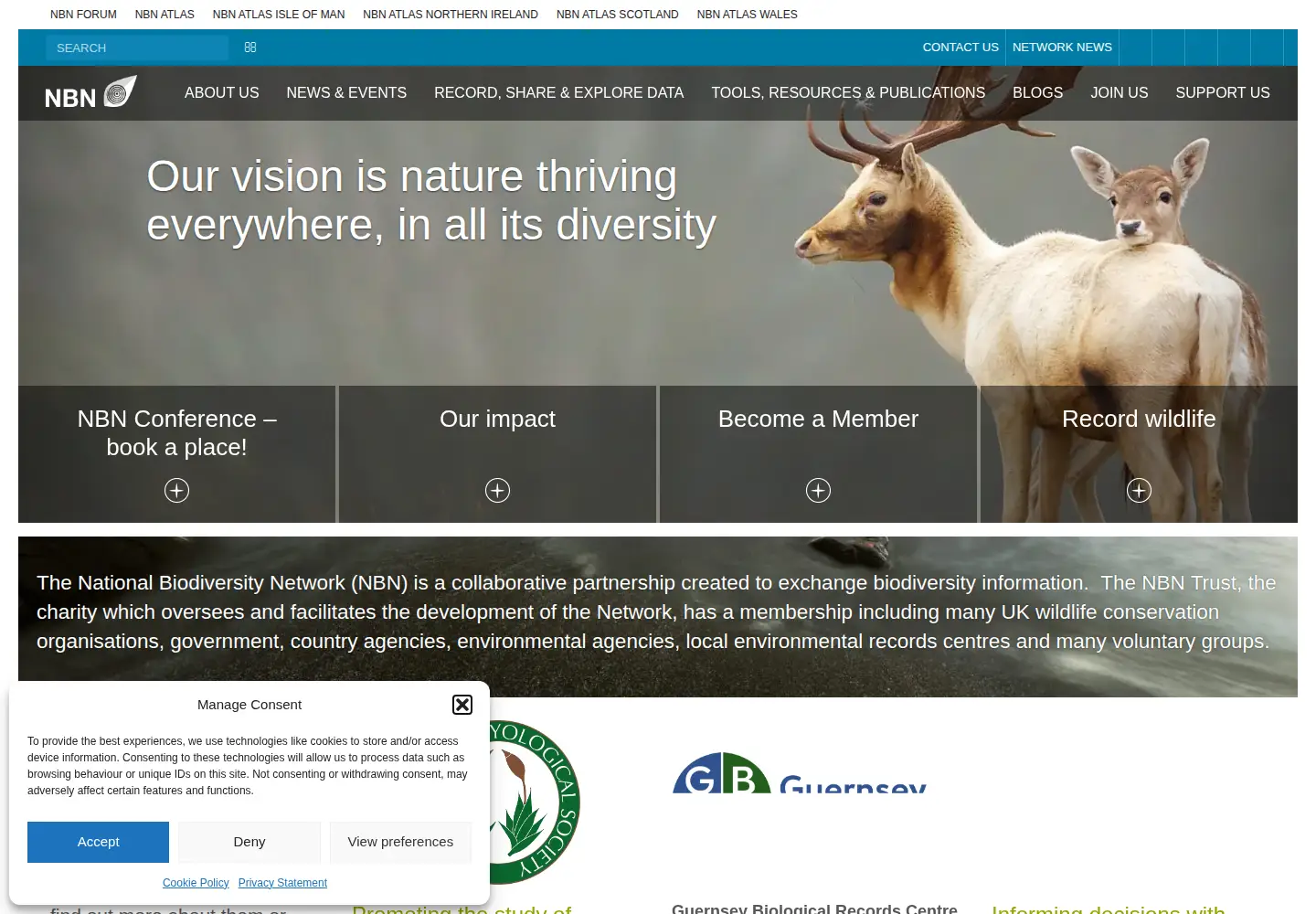The width and height of the screenshot is (1316, 914).
Task: Expand the Become a Member plus icon
Action: 818,491
